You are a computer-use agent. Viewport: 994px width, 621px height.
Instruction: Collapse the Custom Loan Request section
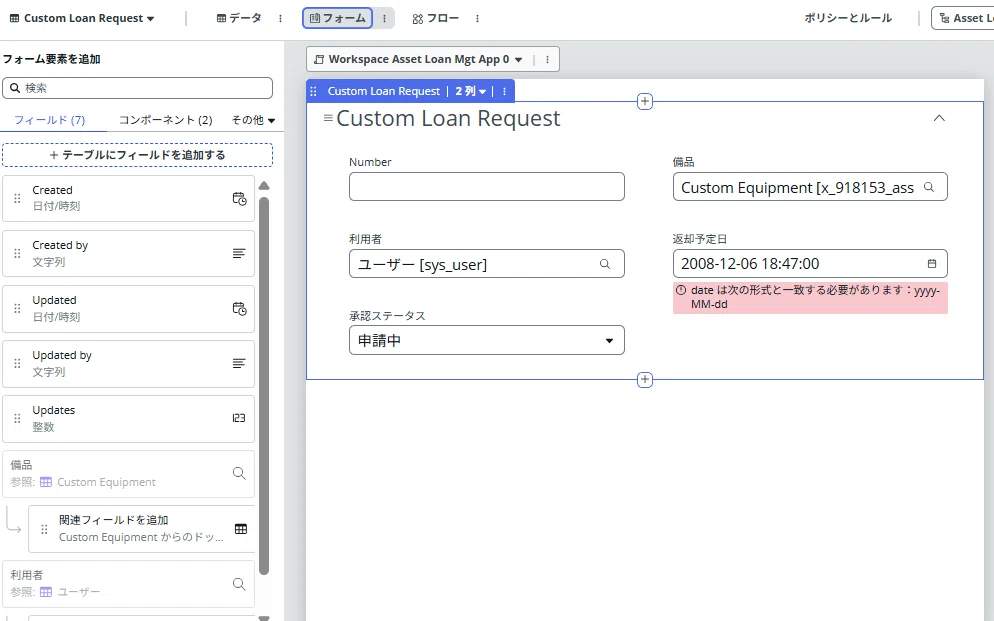point(939,118)
